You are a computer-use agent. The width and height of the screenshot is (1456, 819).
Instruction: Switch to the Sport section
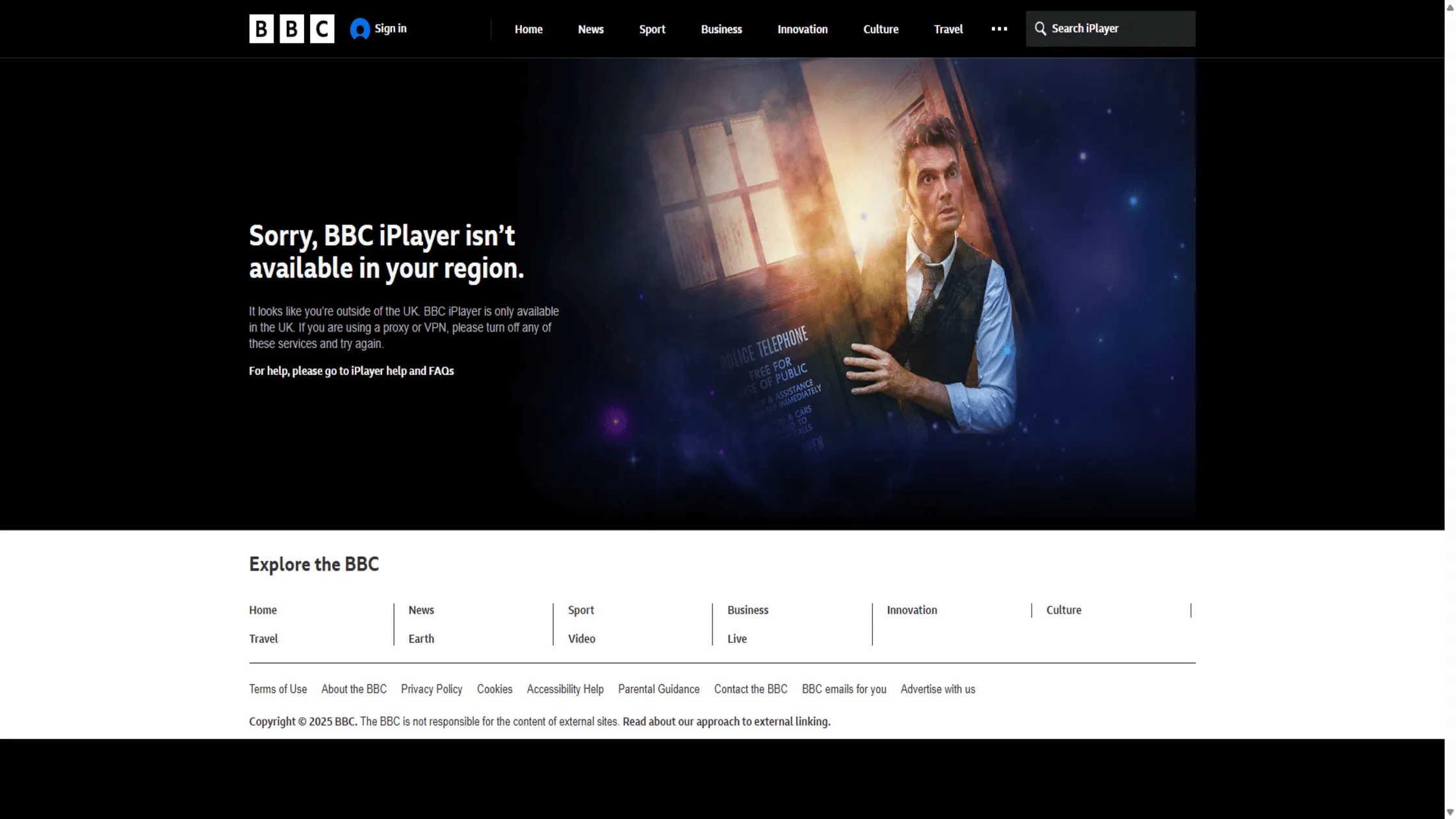[652, 29]
